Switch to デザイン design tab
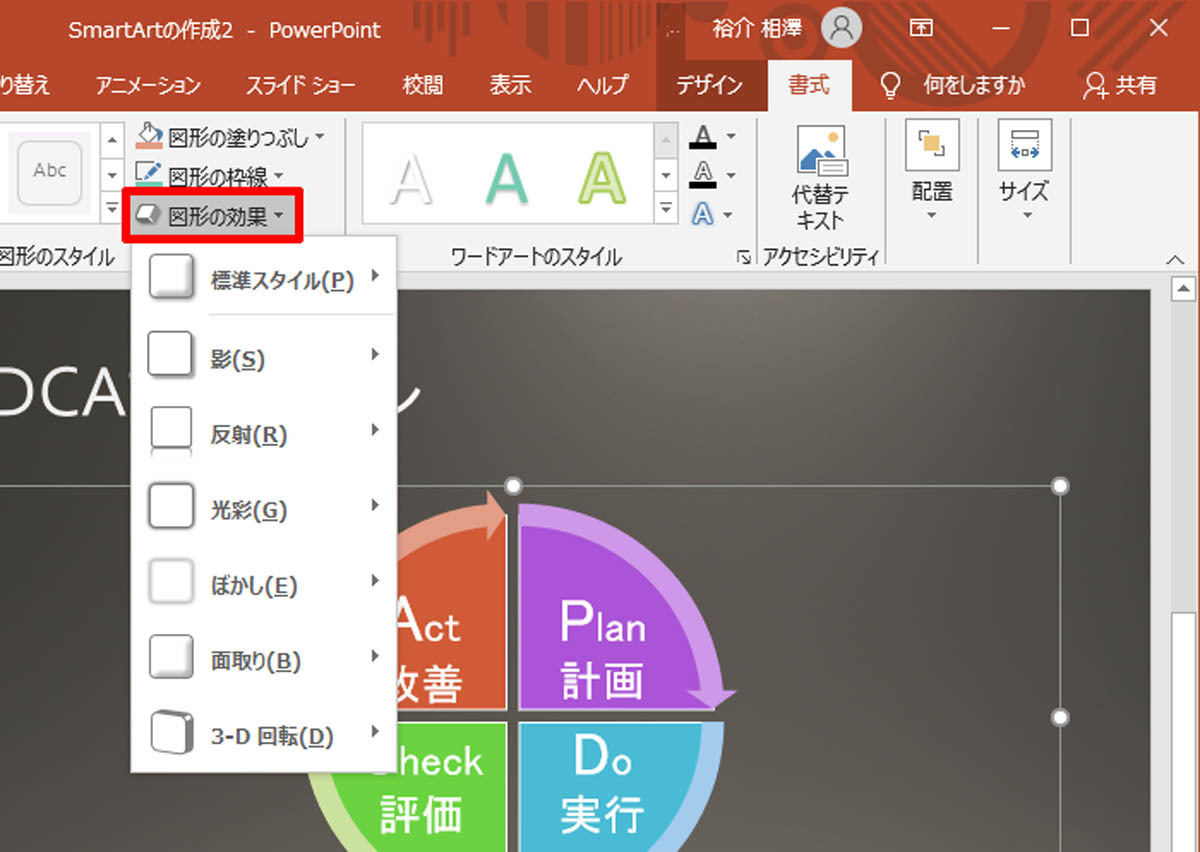 (708, 86)
